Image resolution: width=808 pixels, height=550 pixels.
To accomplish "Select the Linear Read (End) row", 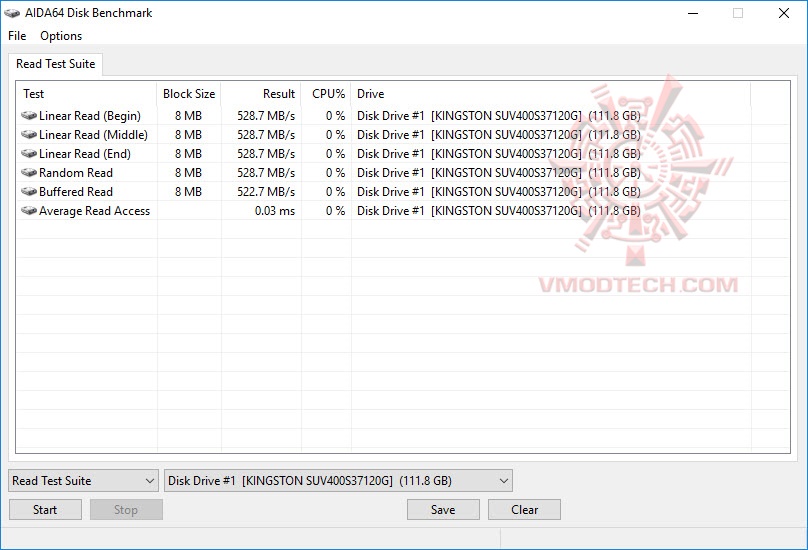I will pyautogui.click(x=402, y=154).
